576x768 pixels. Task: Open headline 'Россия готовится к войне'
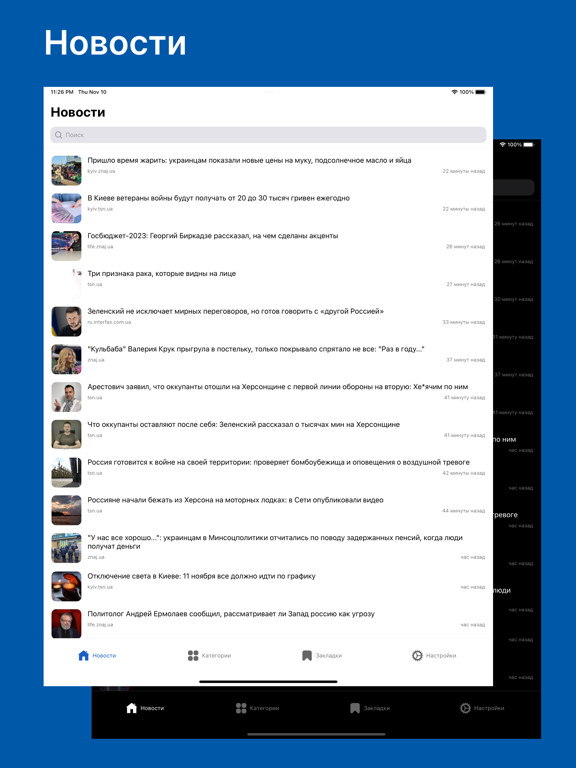(278, 462)
